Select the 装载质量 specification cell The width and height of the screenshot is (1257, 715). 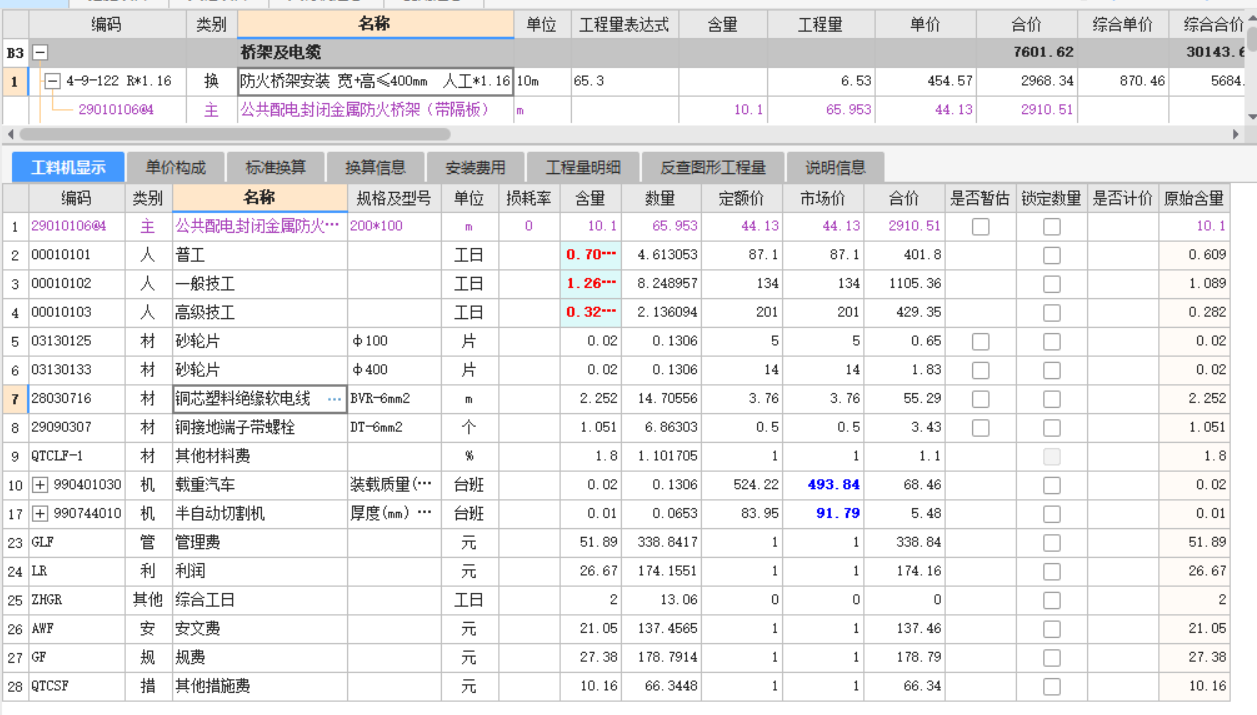pyautogui.click(x=394, y=485)
